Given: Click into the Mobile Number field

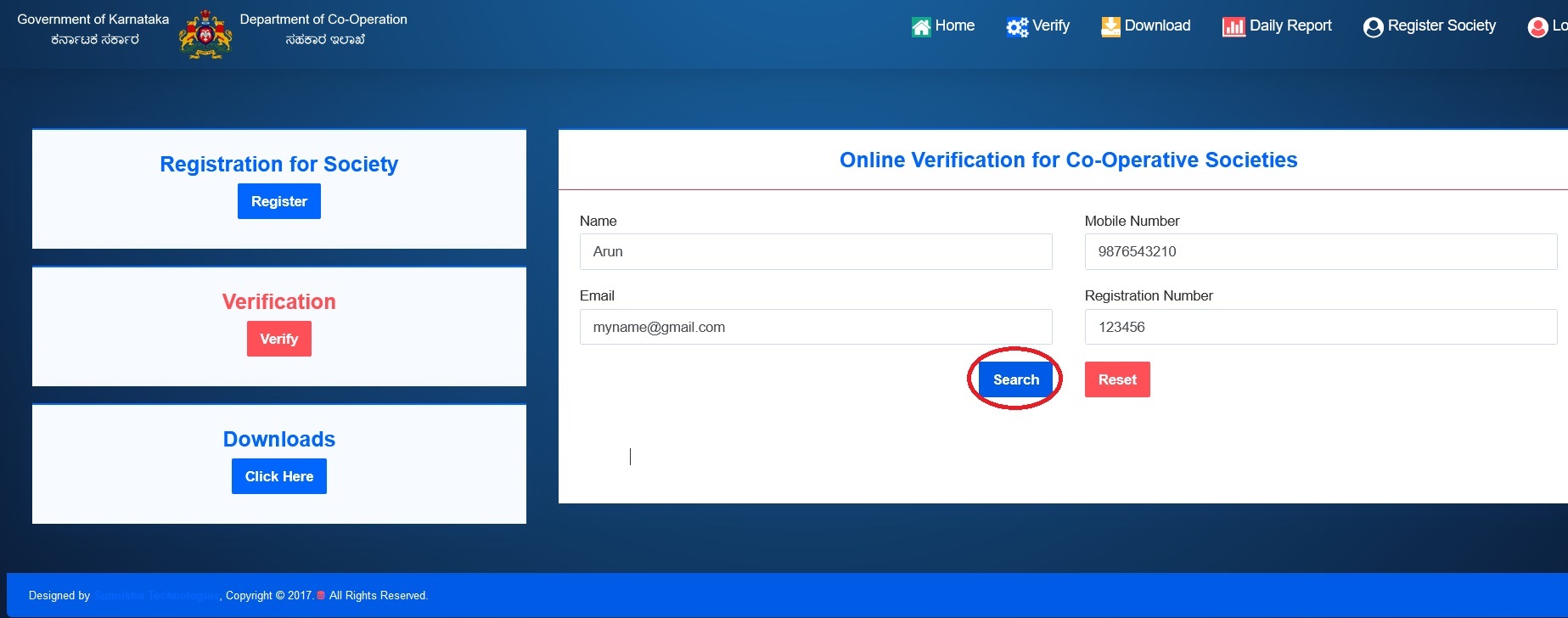Looking at the screenshot, I should coord(1320,252).
